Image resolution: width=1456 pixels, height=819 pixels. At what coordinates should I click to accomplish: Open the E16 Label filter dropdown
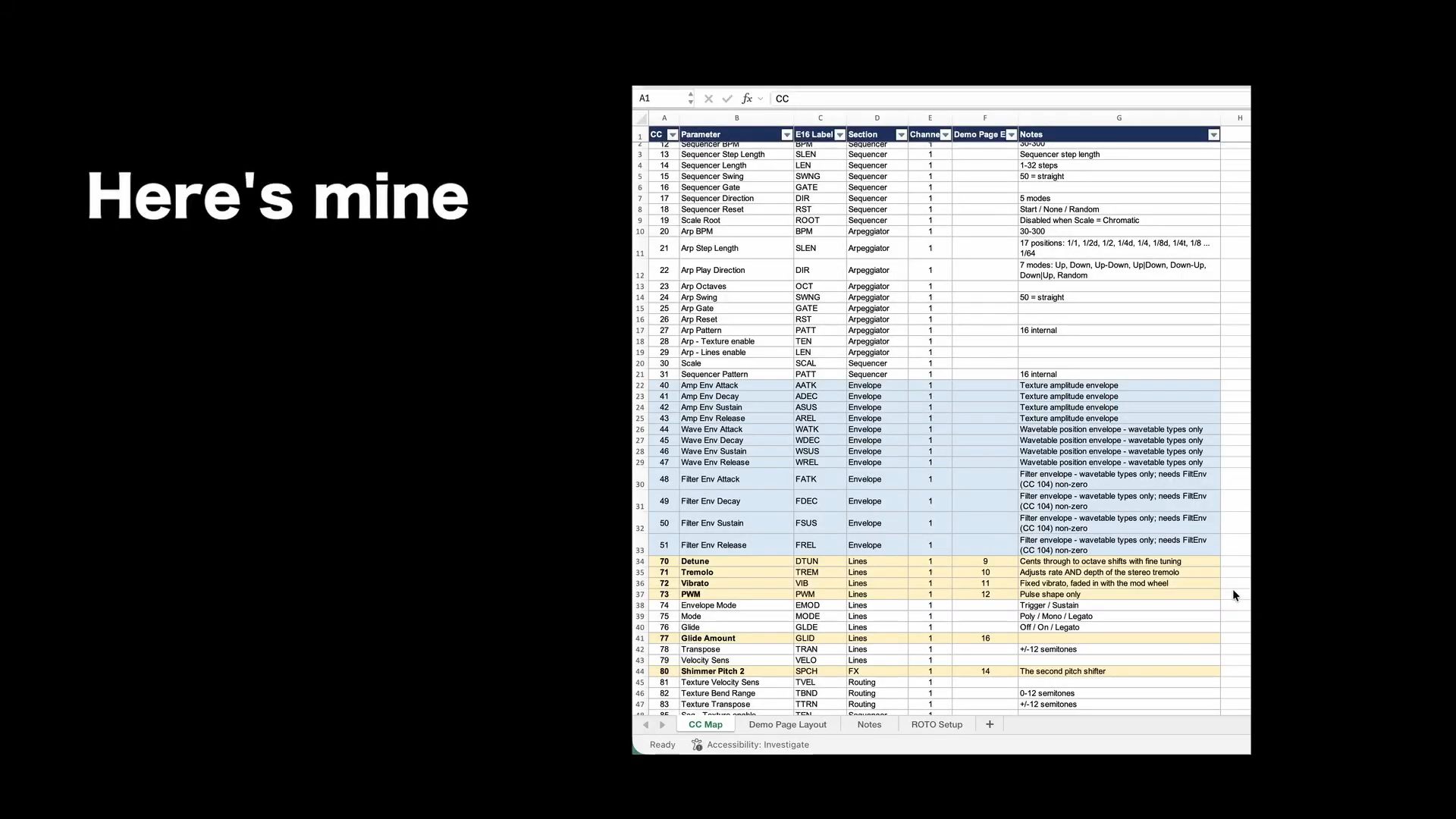pyautogui.click(x=839, y=135)
